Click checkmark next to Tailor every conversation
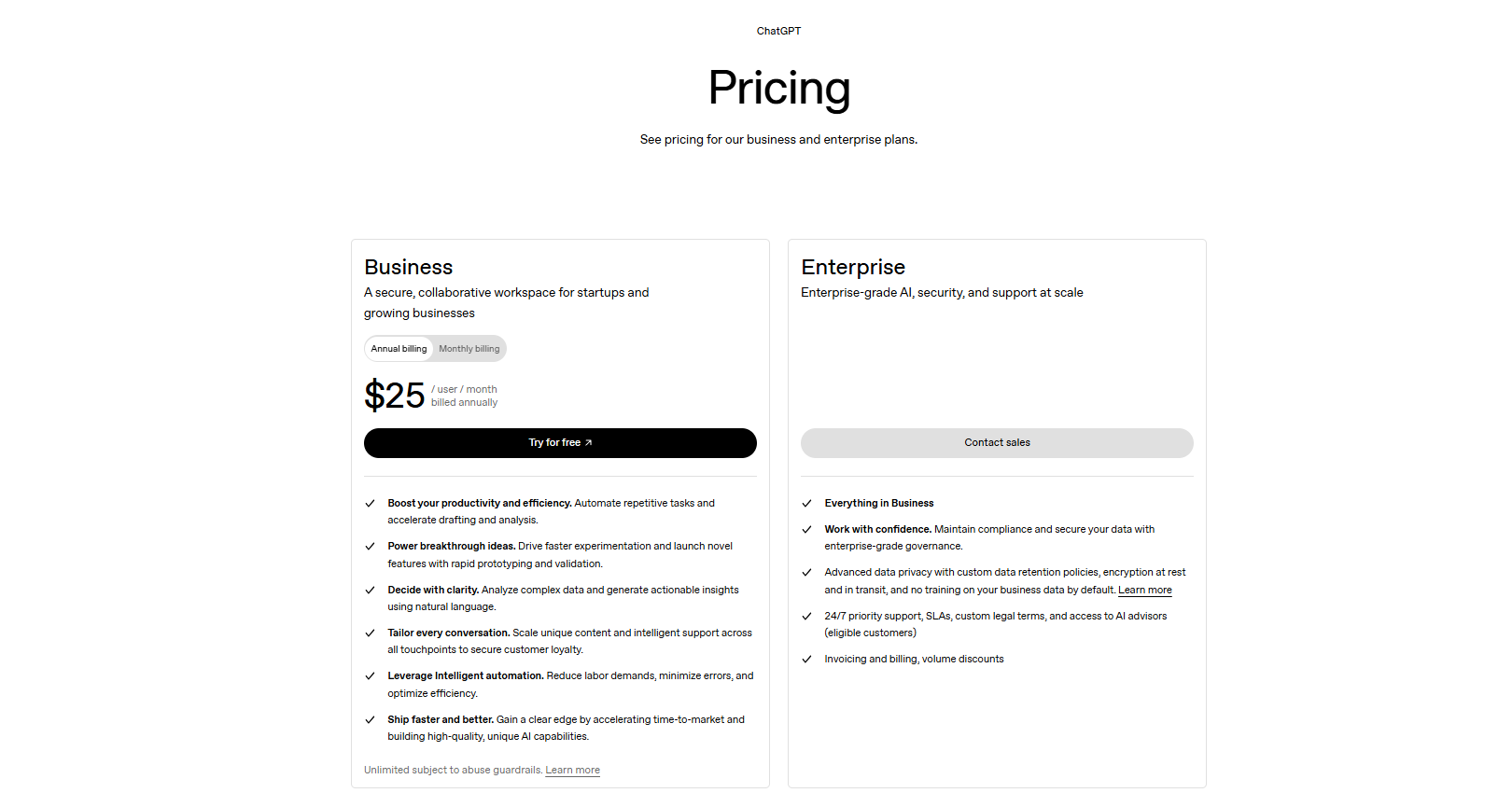This screenshot has height=793, width=1512. coord(370,633)
